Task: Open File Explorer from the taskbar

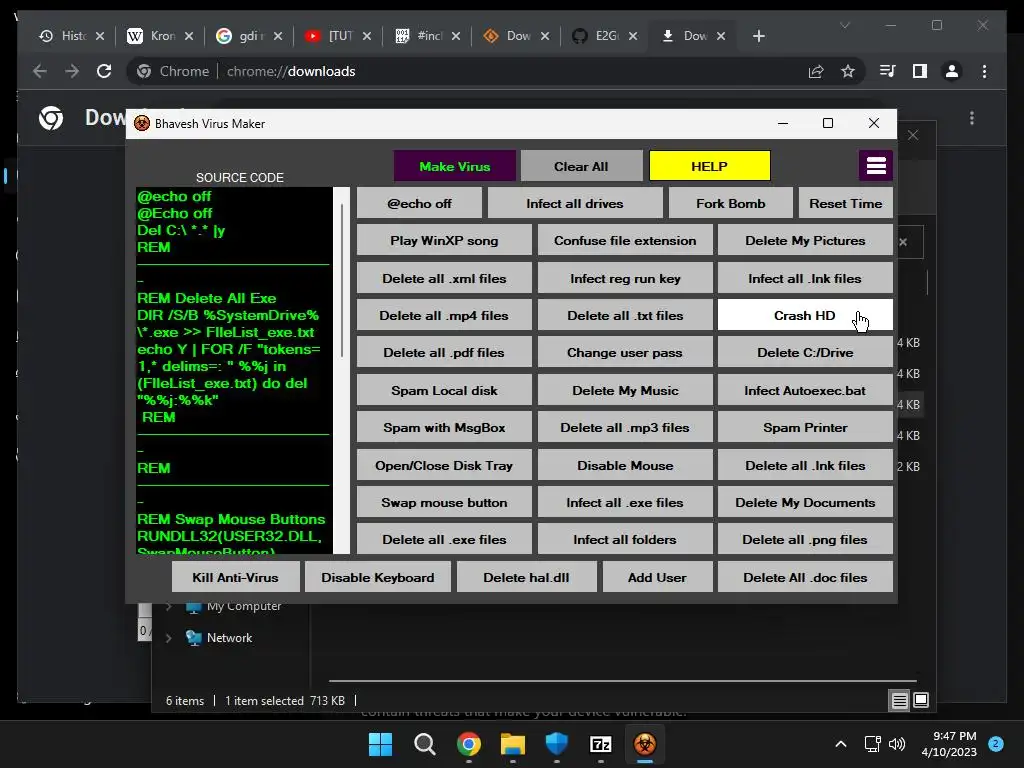Action: (x=513, y=744)
